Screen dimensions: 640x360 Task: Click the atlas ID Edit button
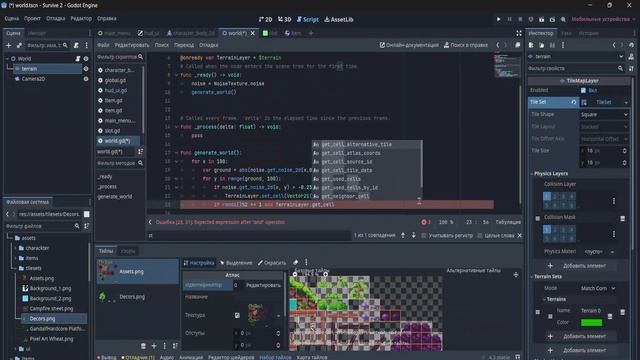pos(263,285)
